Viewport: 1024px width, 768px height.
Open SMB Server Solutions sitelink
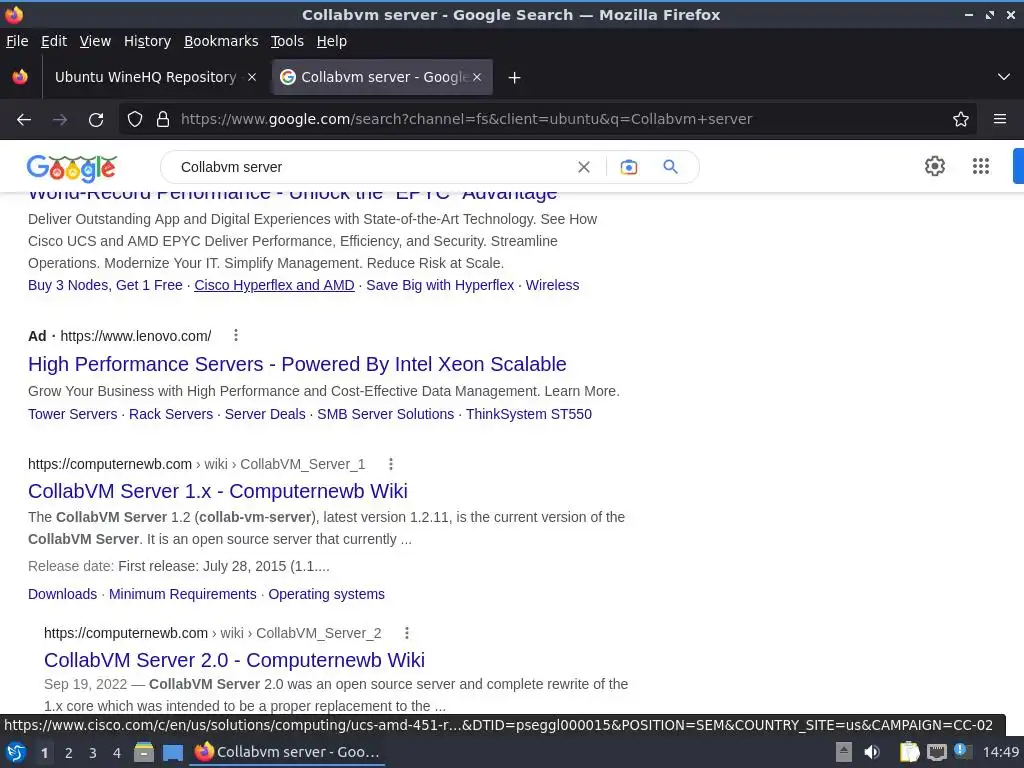point(385,414)
